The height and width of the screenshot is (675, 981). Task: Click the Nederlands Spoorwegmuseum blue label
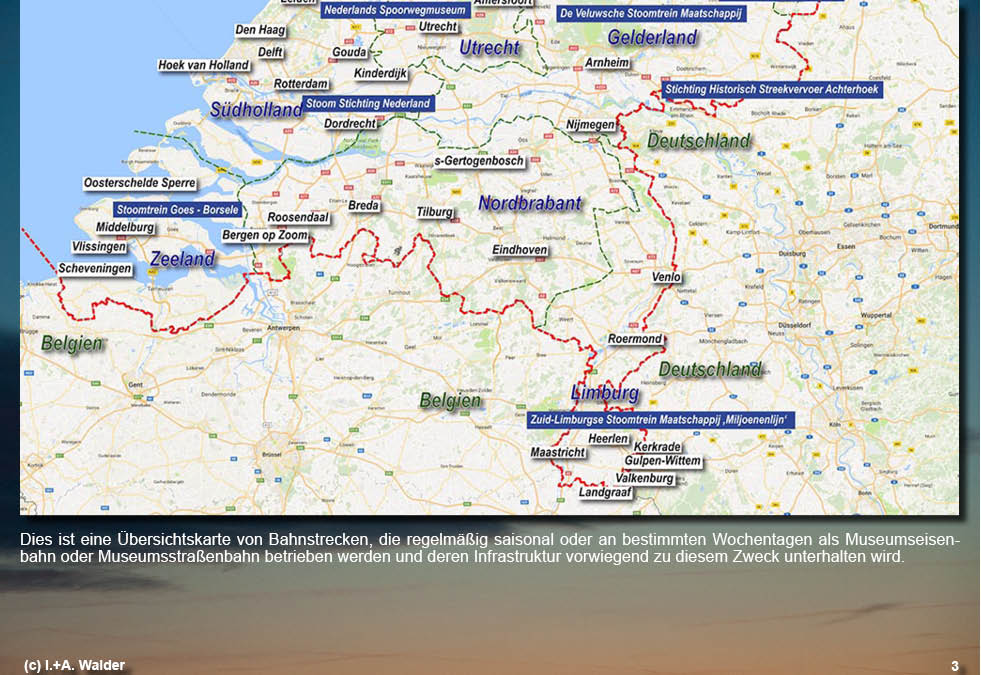[x=395, y=10]
